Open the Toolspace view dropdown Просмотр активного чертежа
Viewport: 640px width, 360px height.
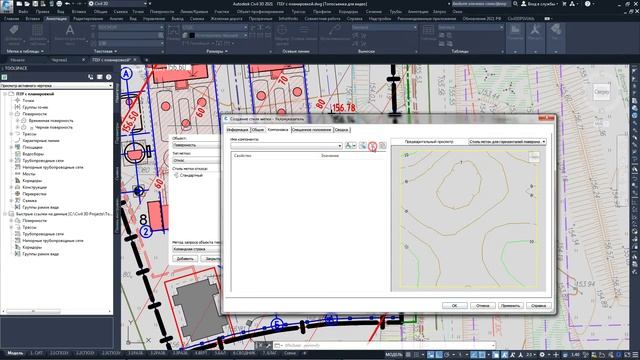coord(56,86)
